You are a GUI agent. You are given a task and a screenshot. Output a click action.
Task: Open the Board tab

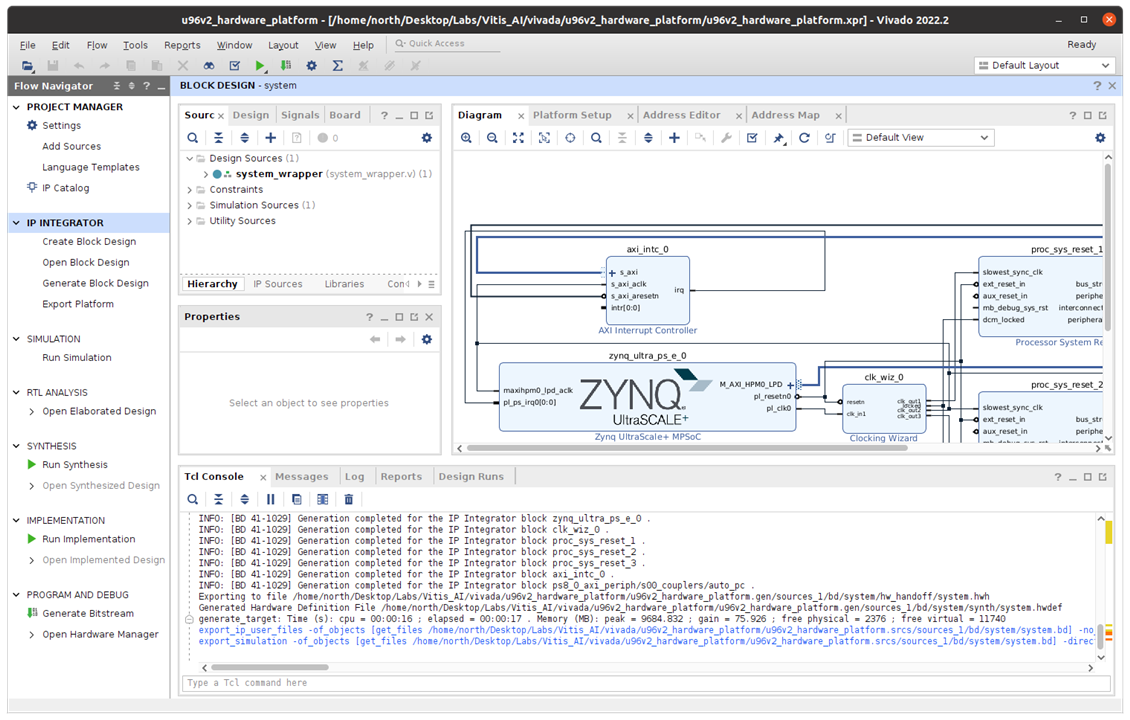344,115
